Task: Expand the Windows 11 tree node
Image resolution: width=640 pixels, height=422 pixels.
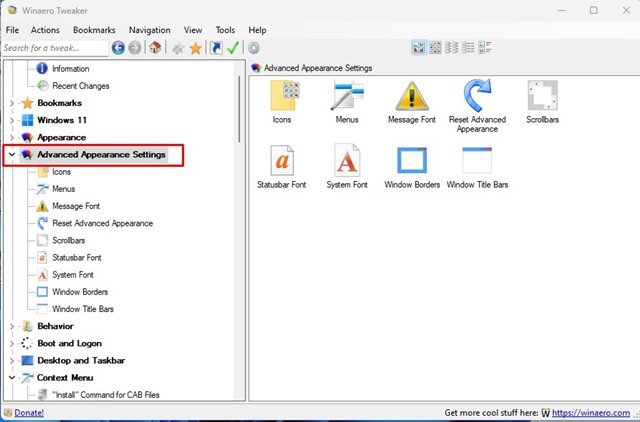Action: coord(12,120)
